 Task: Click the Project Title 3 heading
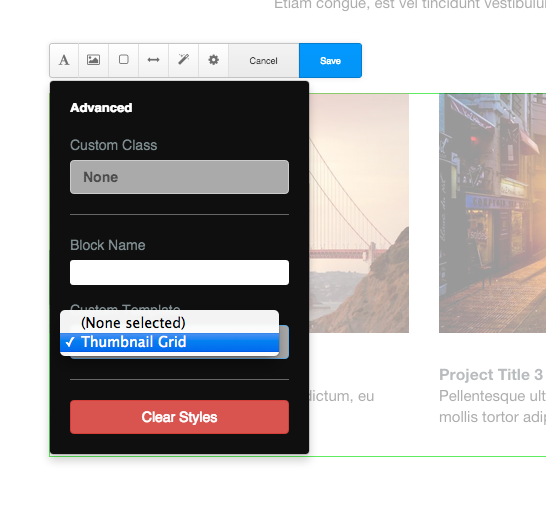point(491,375)
